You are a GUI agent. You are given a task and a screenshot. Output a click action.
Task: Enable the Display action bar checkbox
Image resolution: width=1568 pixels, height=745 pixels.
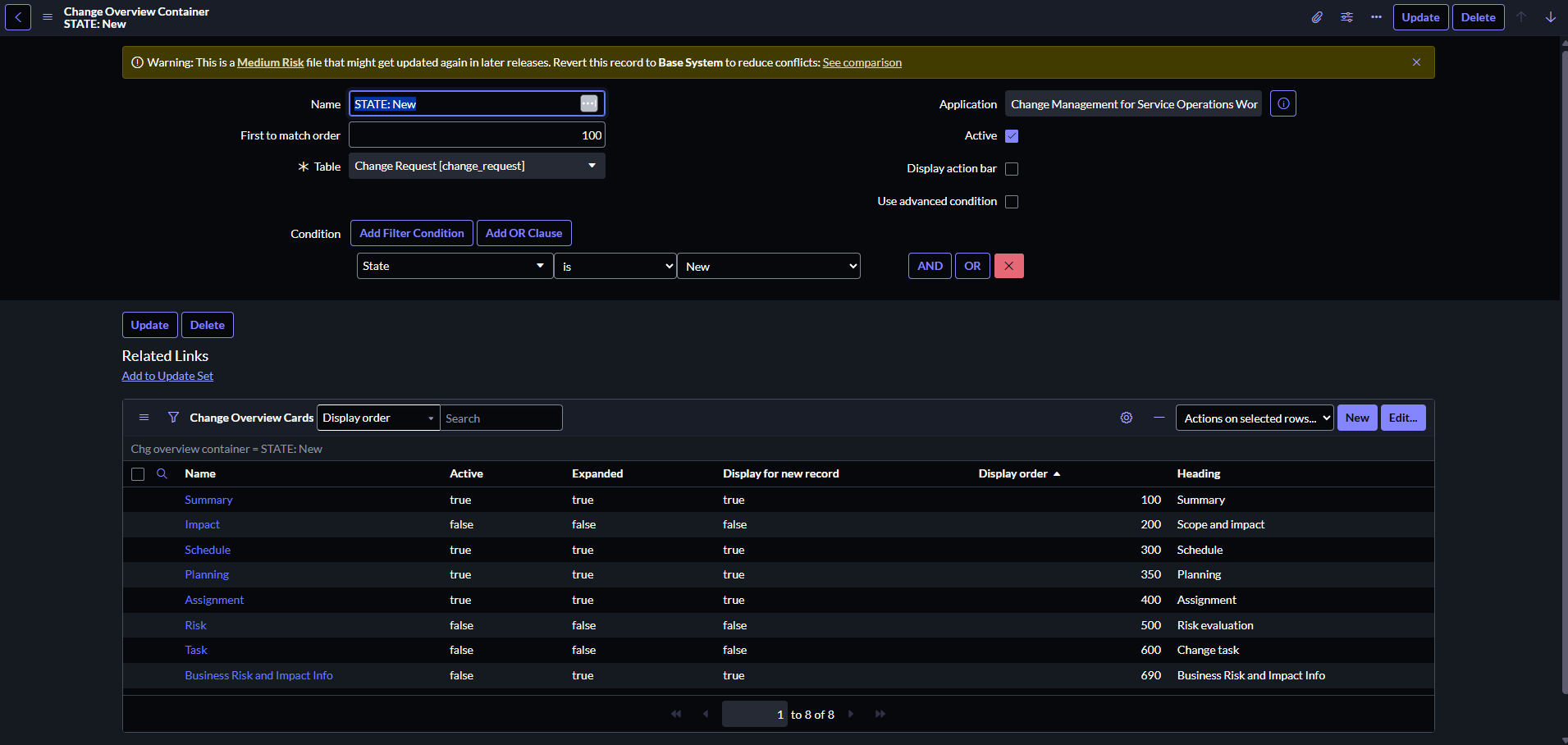1012,169
